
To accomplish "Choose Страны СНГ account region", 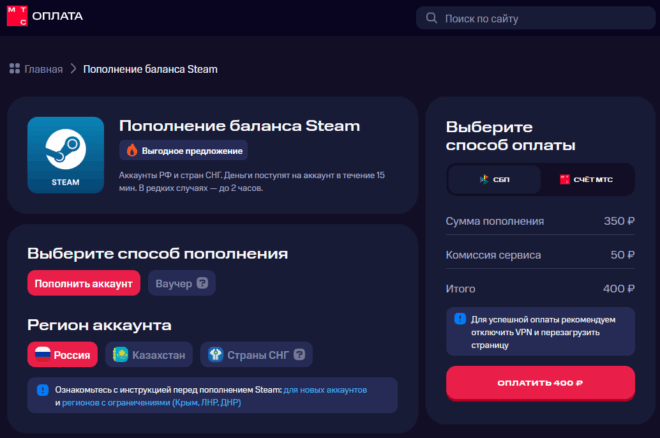I will coord(256,355).
